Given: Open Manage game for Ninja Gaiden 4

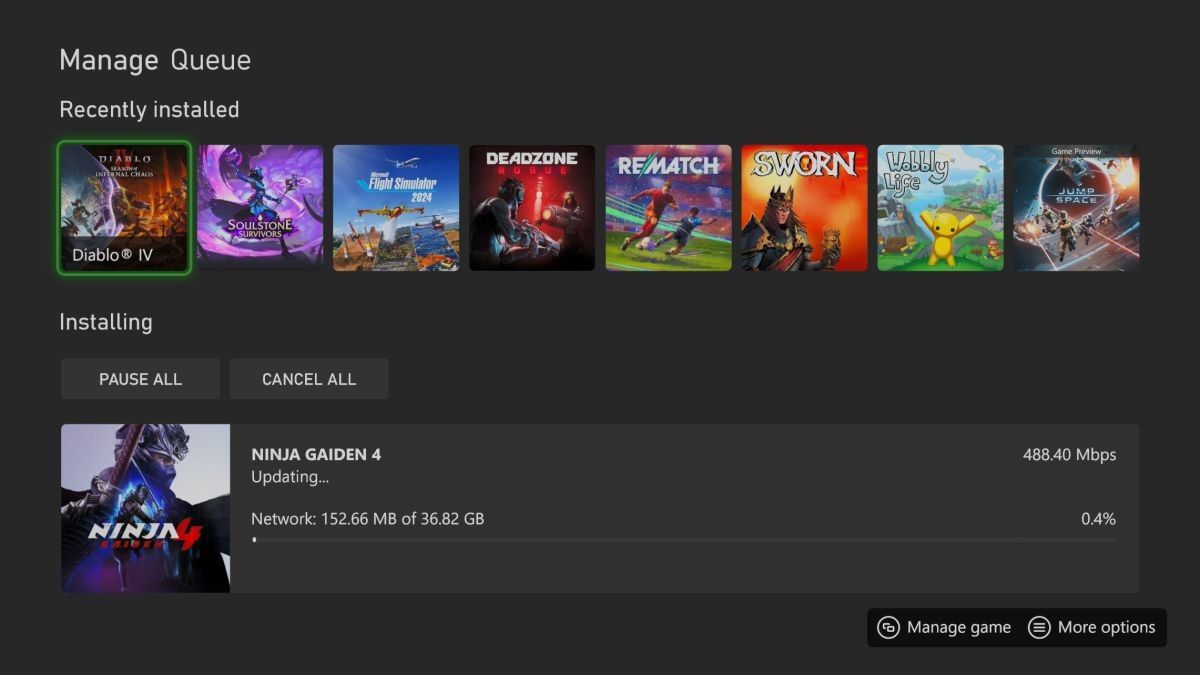Looking at the screenshot, I should click(x=943, y=627).
